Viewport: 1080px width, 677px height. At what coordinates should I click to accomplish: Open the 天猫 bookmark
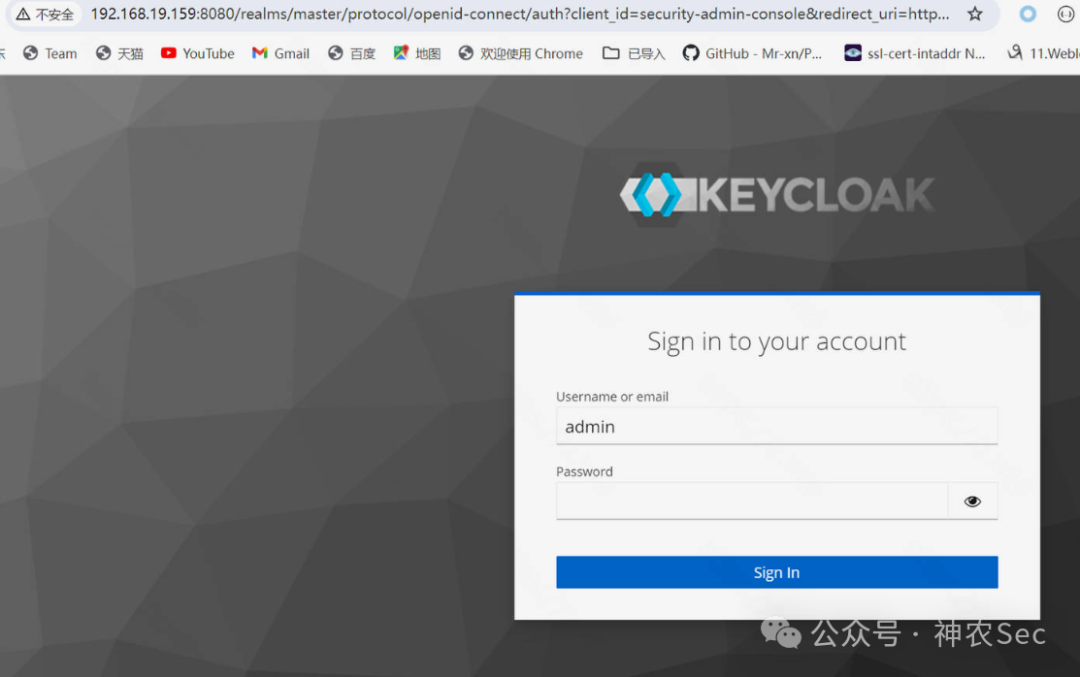(x=120, y=53)
